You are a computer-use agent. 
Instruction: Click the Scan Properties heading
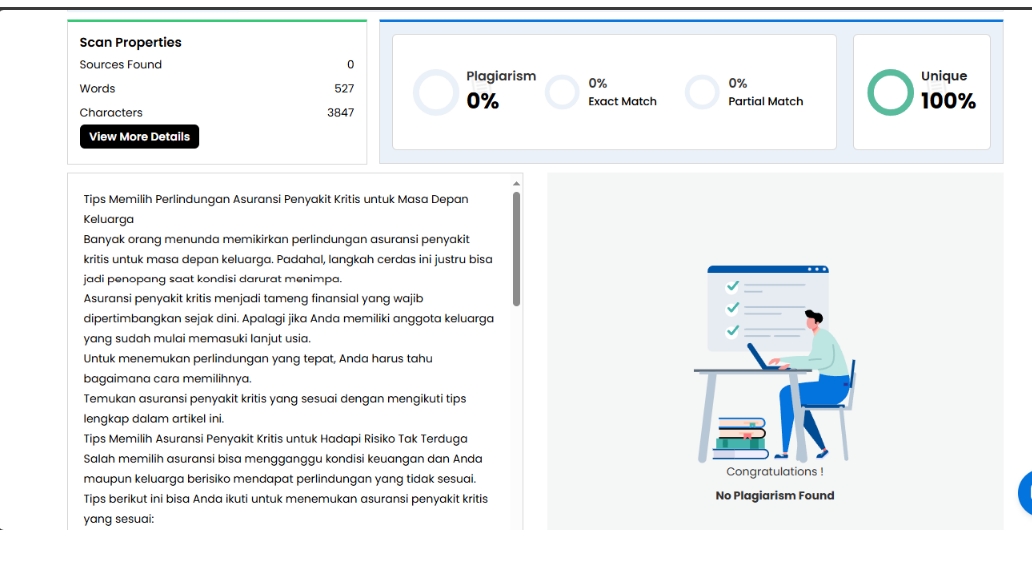pos(130,43)
